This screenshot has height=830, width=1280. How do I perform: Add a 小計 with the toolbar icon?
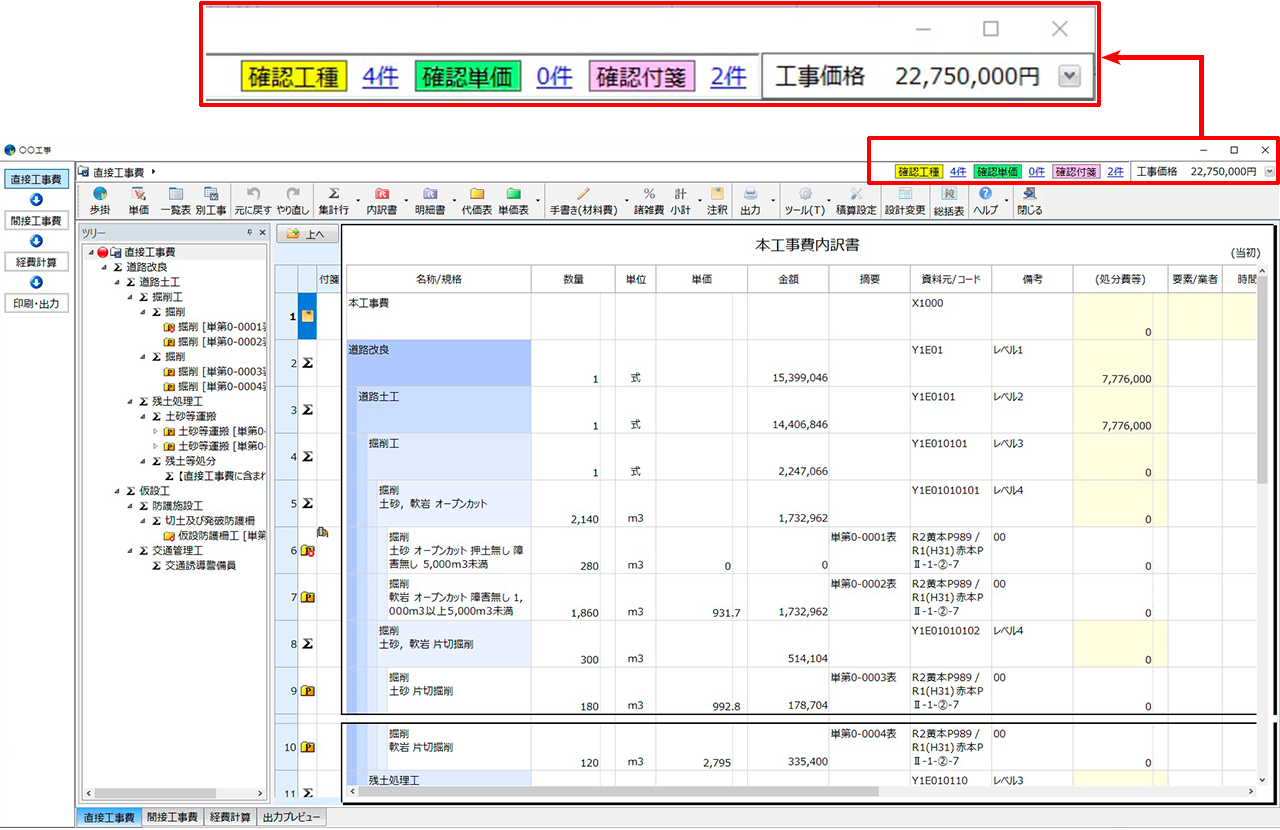tap(680, 201)
